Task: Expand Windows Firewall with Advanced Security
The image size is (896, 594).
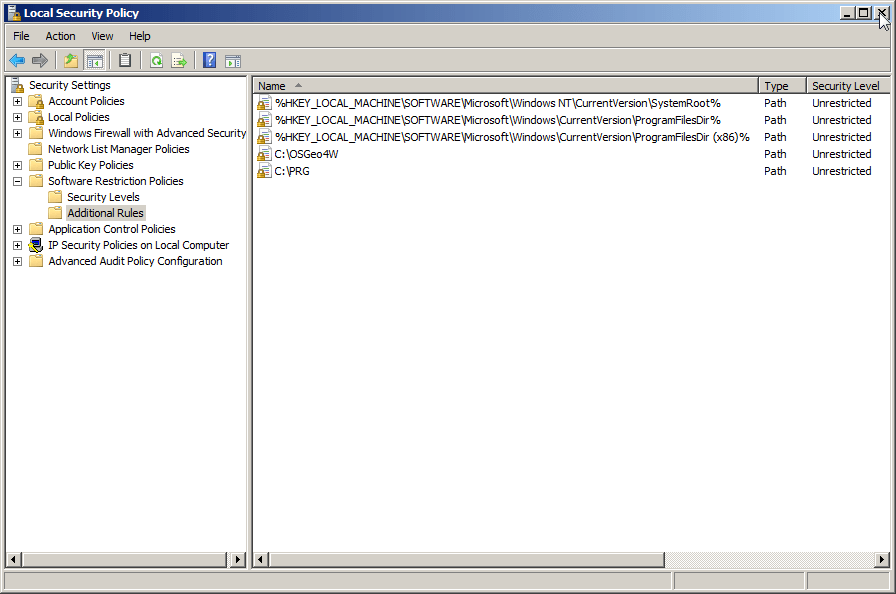Action: point(18,134)
